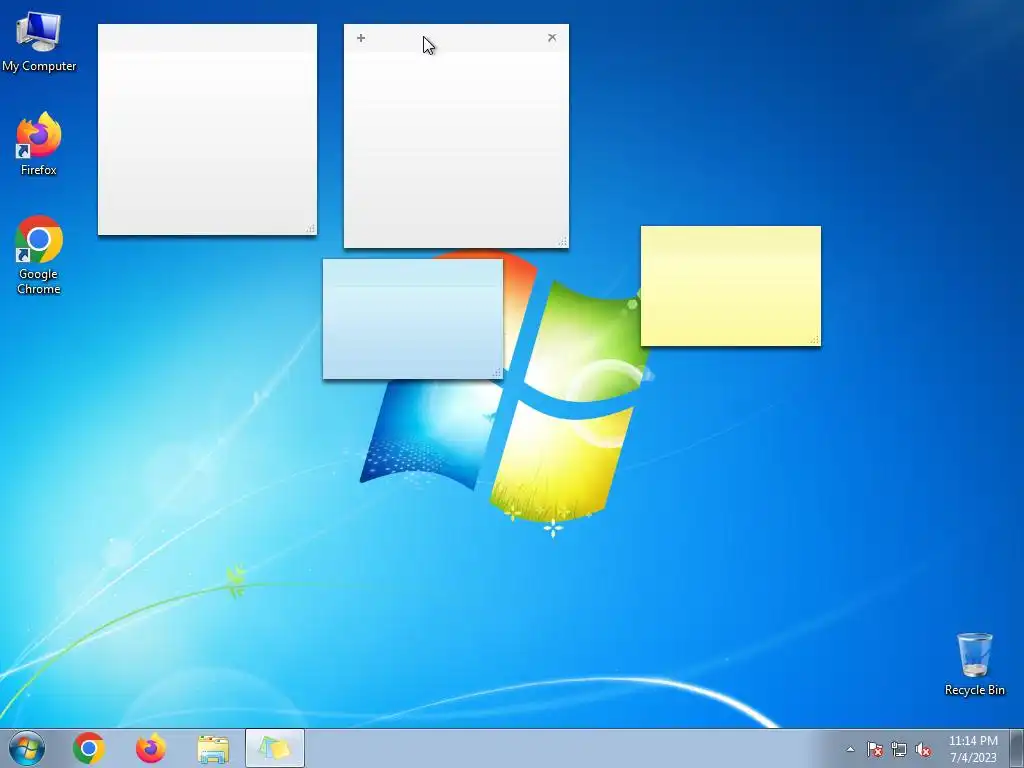The height and width of the screenshot is (768, 1024).
Task: Open Windows Explorer from the taskbar
Action: pyautogui.click(x=213, y=748)
